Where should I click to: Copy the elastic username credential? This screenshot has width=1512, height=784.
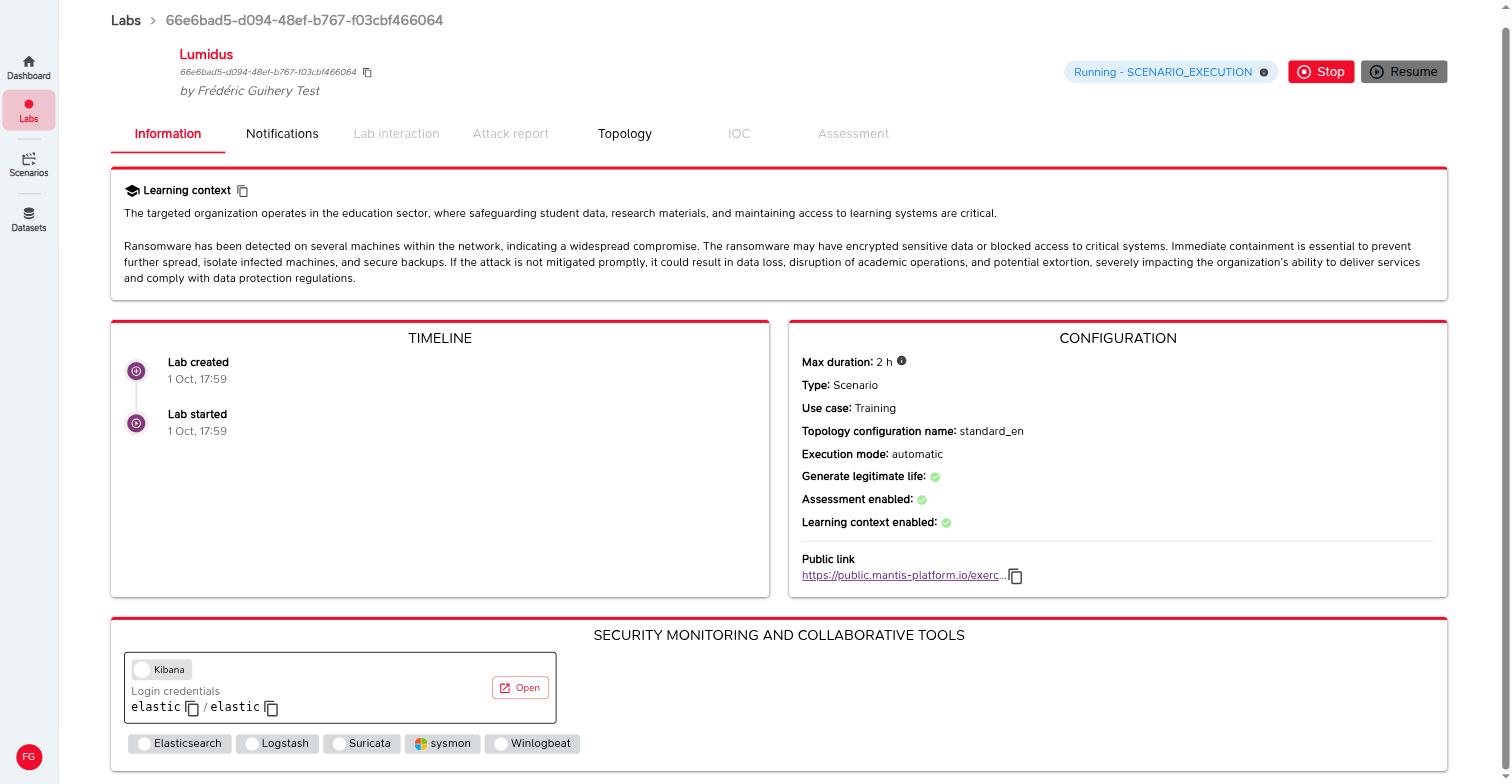pos(192,708)
